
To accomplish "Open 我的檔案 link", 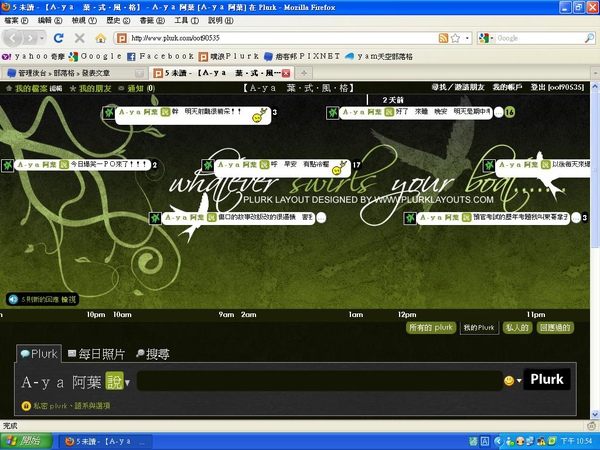I will click(x=31, y=88).
